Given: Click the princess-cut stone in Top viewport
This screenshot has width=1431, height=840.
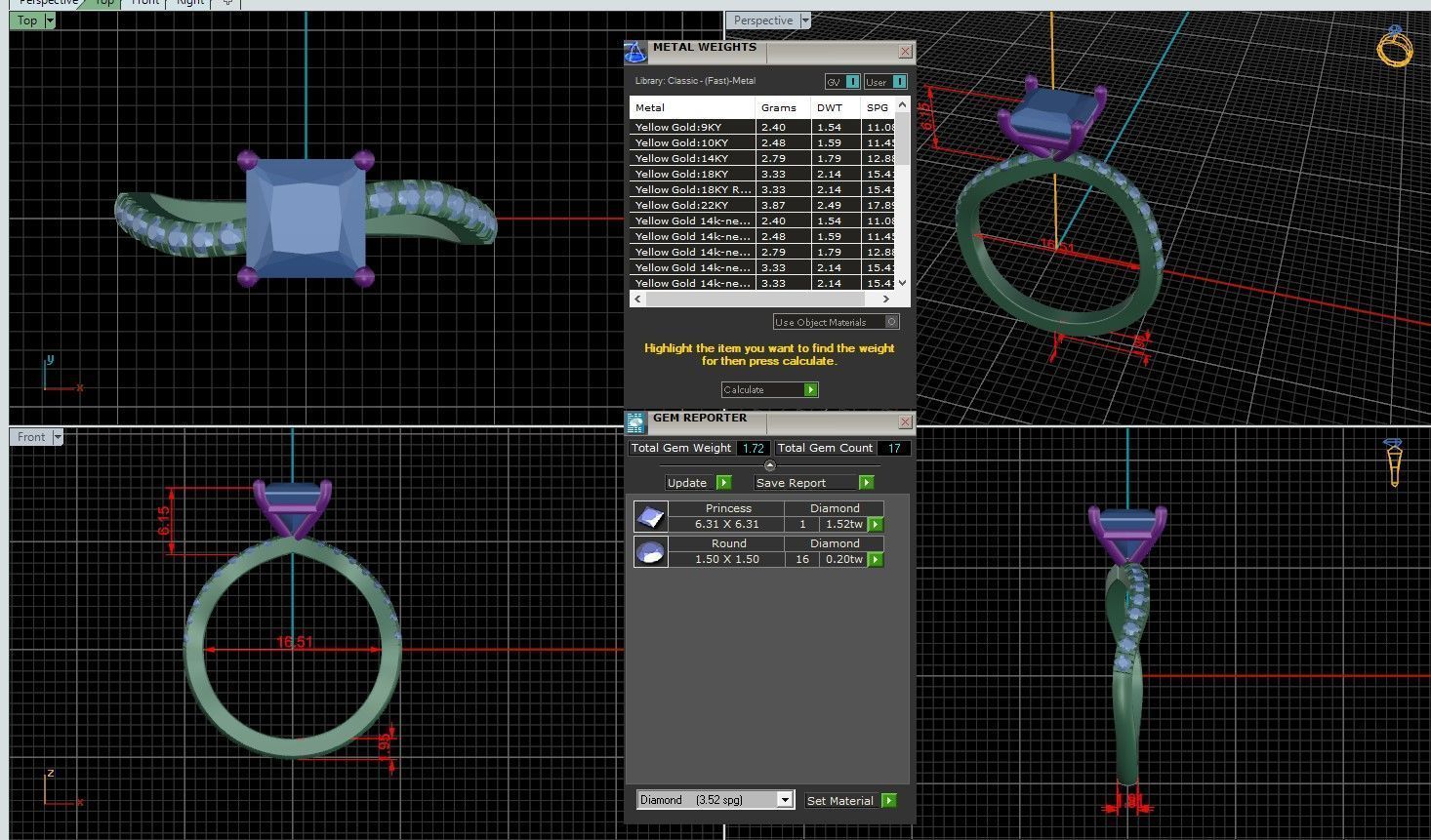Looking at the screenshot, I should point(306,220).
